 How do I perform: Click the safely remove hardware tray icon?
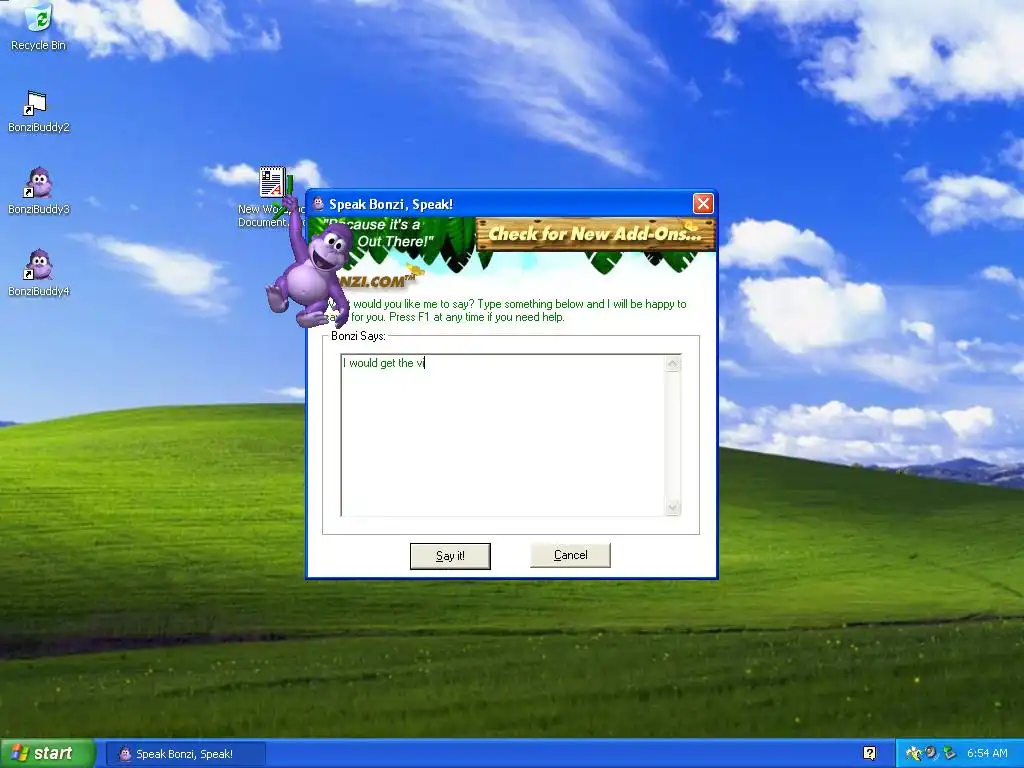tap(950, 753)
